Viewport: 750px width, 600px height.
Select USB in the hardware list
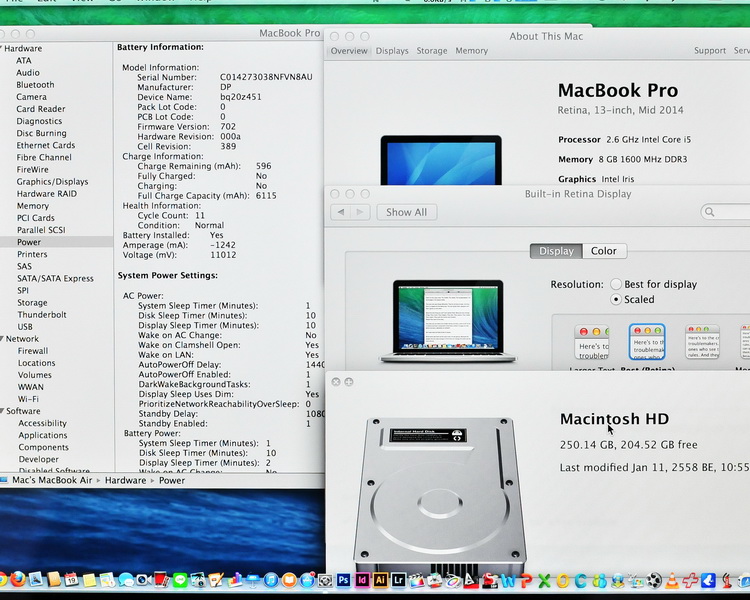25,327
